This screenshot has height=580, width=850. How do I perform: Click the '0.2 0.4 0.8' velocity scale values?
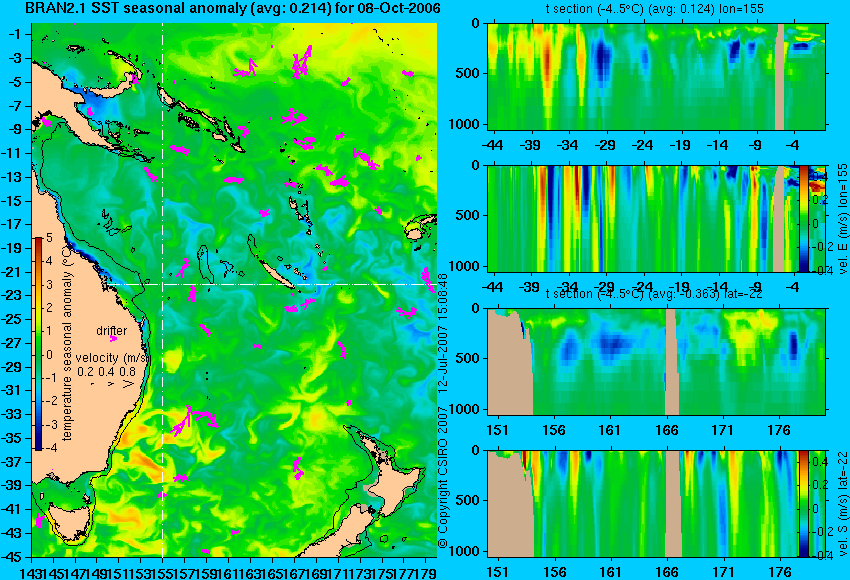(106, 372)
